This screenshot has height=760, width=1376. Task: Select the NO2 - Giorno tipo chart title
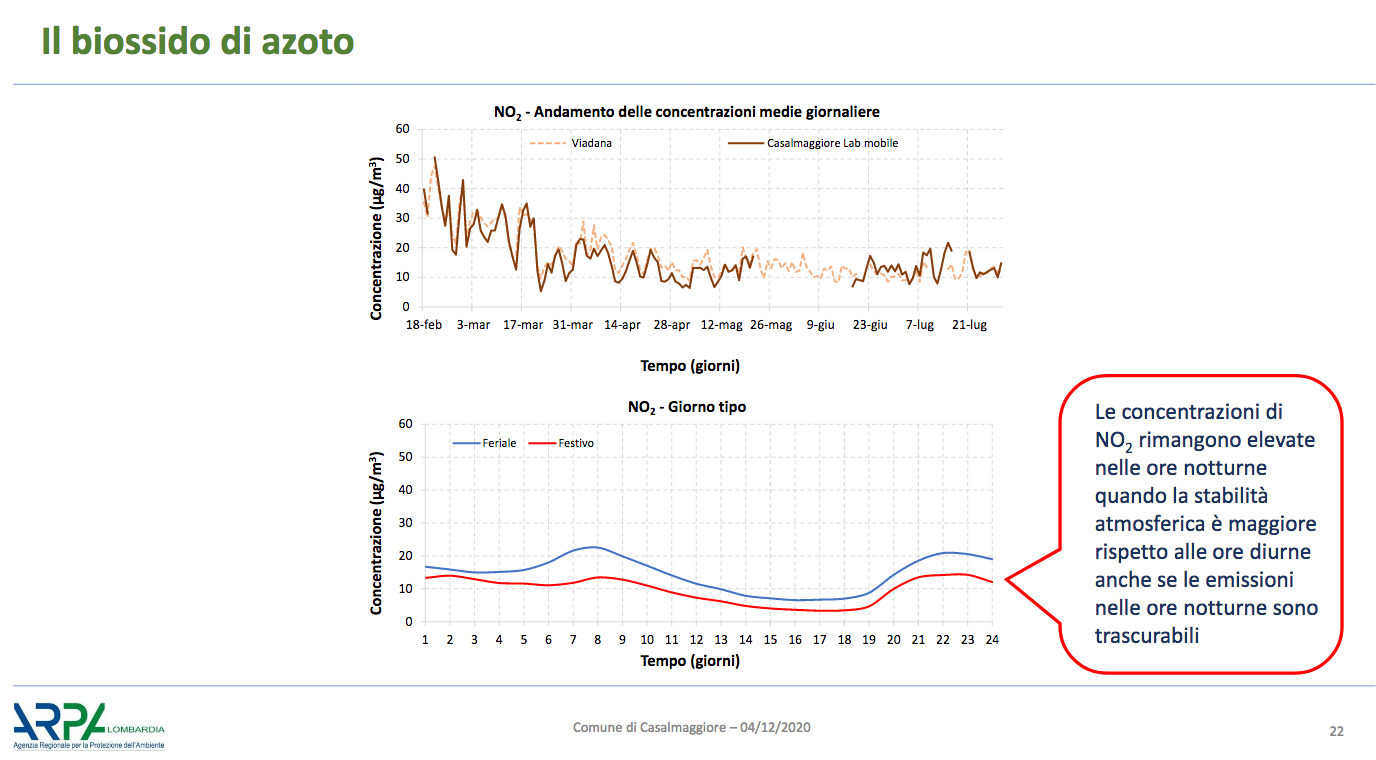(687, 407)
